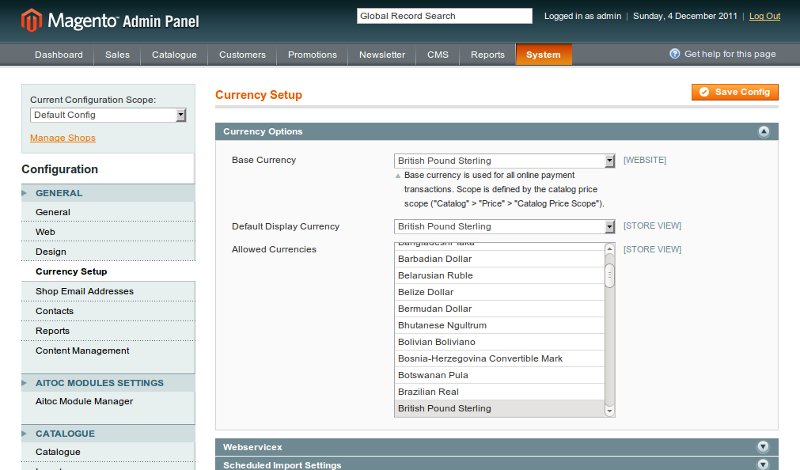800x470 pixels.
Task: Click the Save Config button
Action: (x=734, y=92)
